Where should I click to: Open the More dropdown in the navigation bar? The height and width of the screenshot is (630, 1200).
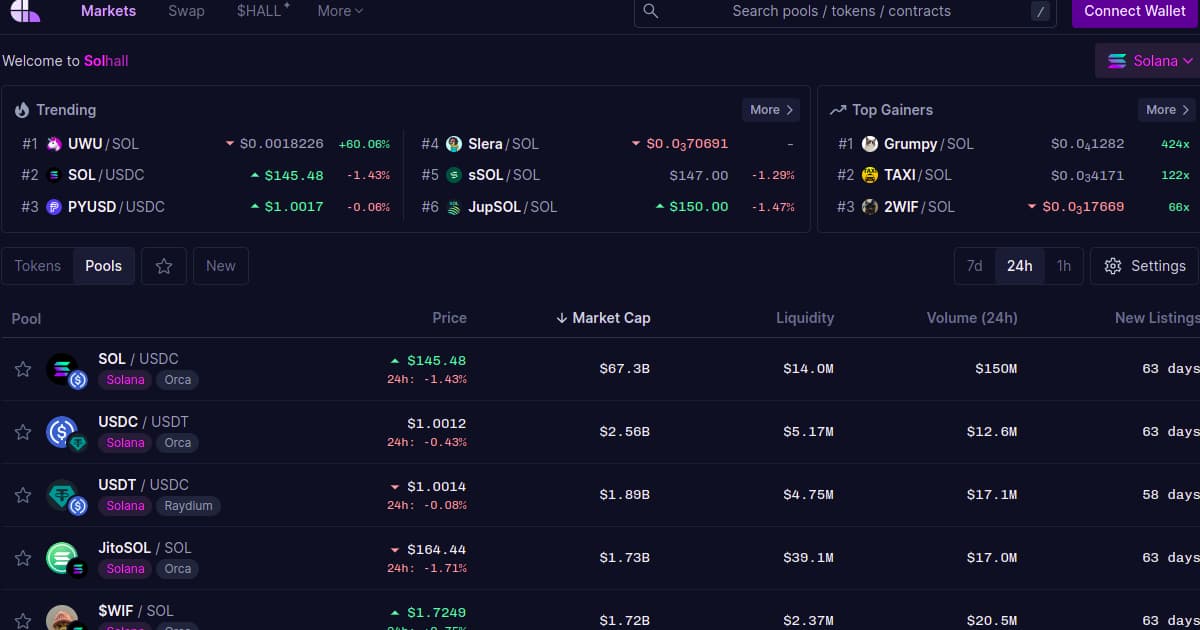339,11
